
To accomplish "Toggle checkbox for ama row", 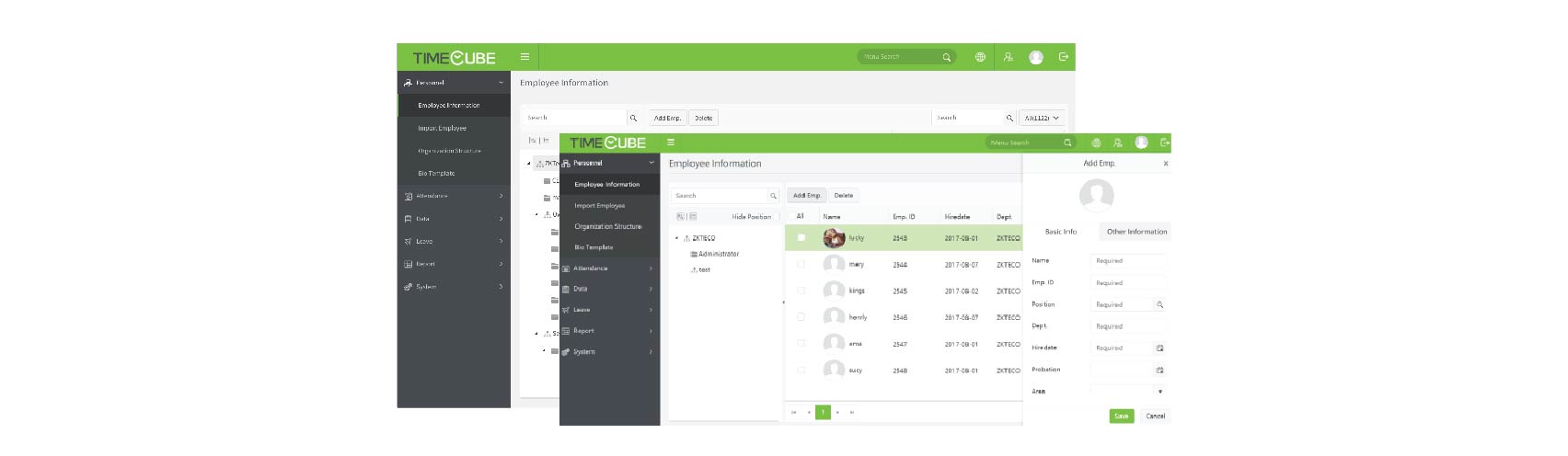I will coord(801,344).
